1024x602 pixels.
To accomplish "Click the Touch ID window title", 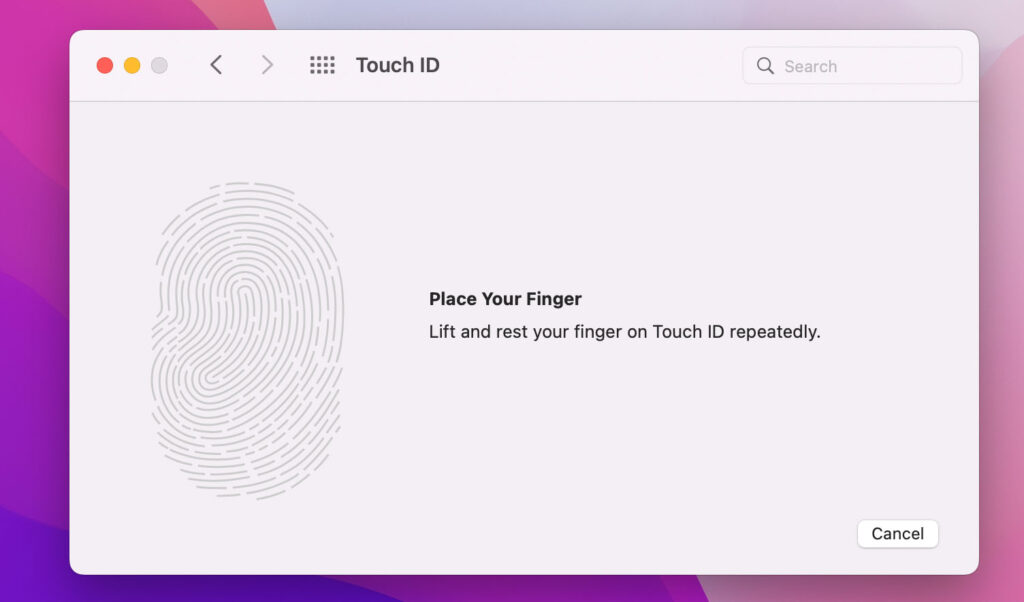I will [397, 65].
